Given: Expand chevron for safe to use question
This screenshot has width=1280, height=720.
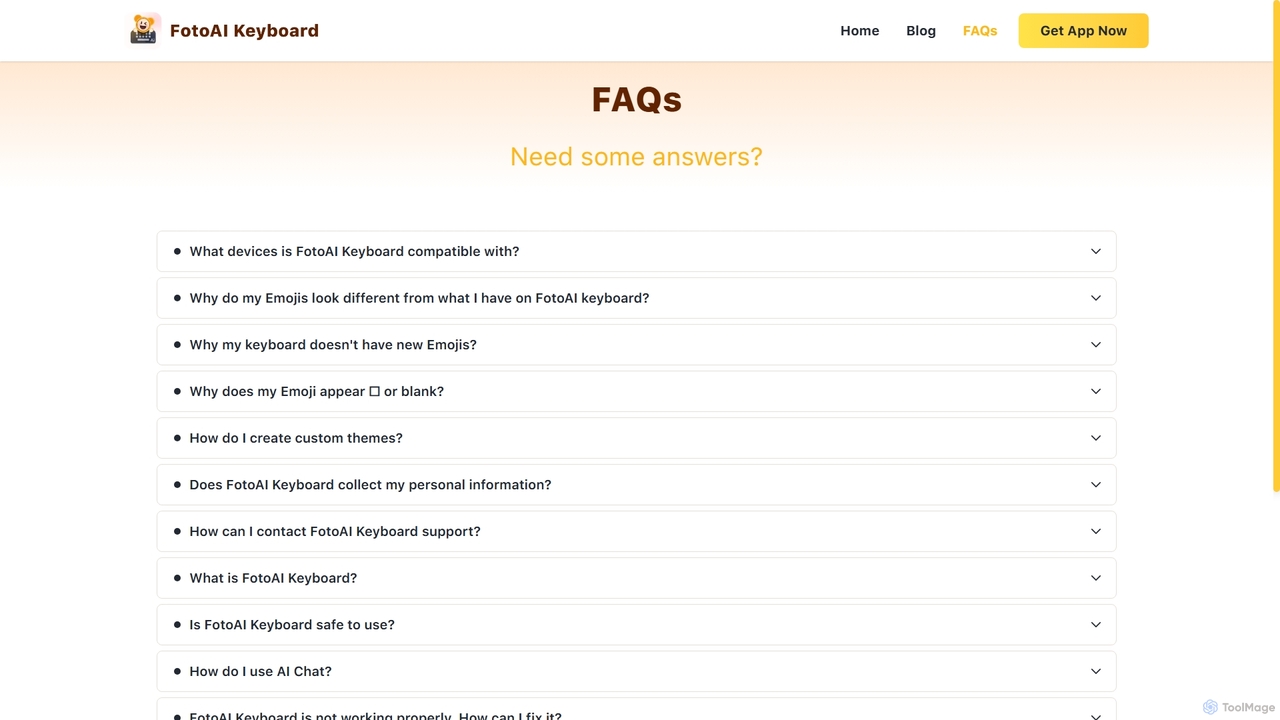Looking at the screenshot, I should (x=1096, y=624).
